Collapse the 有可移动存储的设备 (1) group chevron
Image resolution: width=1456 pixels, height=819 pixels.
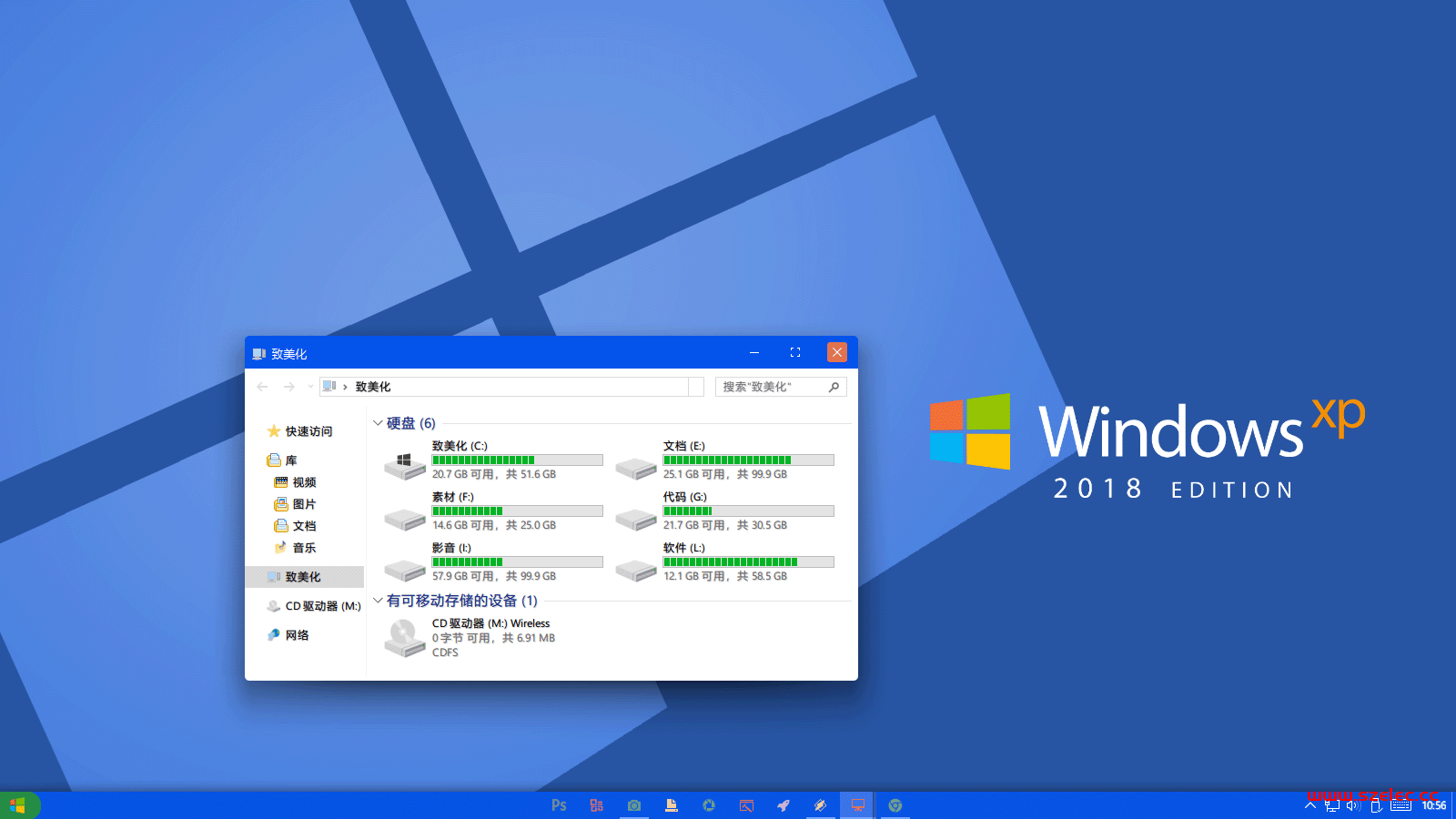(378, 600)
